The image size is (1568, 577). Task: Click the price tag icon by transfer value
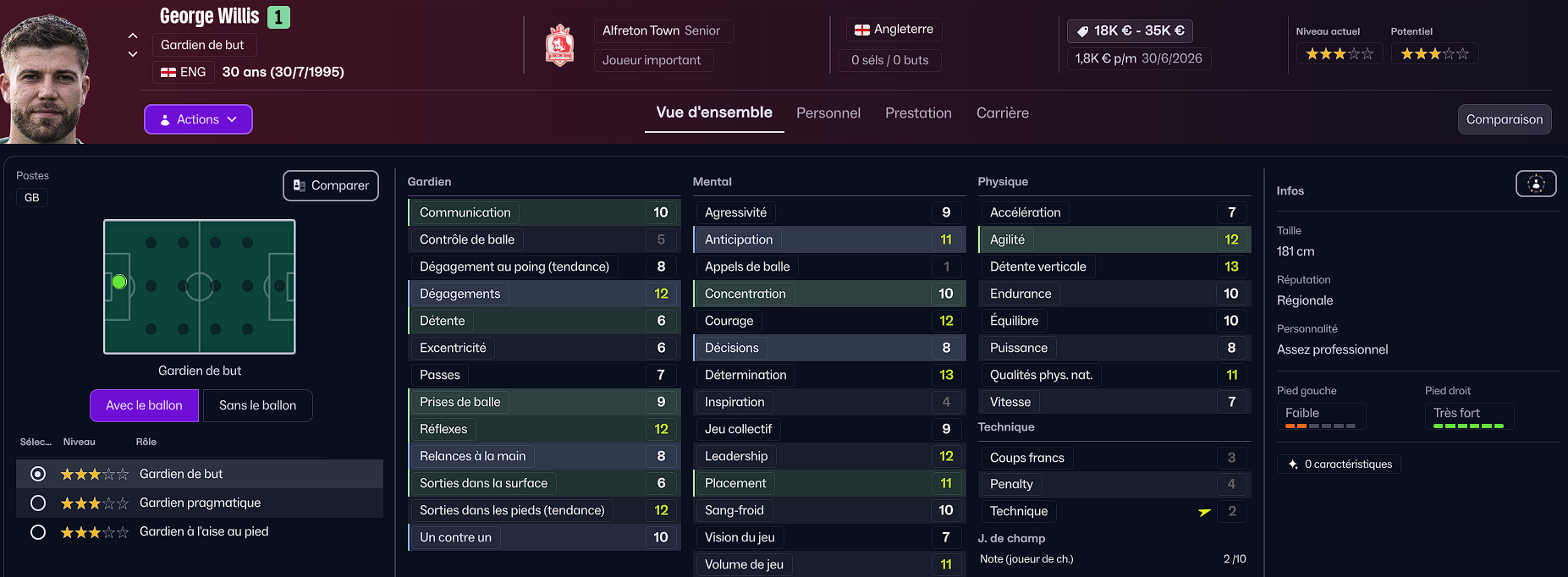tap(1082, 31)
